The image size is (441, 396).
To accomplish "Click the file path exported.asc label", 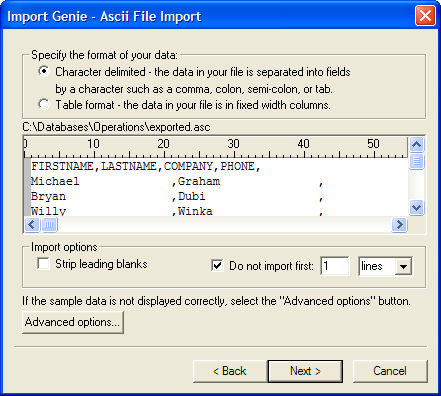I will (x=116, y=127).
